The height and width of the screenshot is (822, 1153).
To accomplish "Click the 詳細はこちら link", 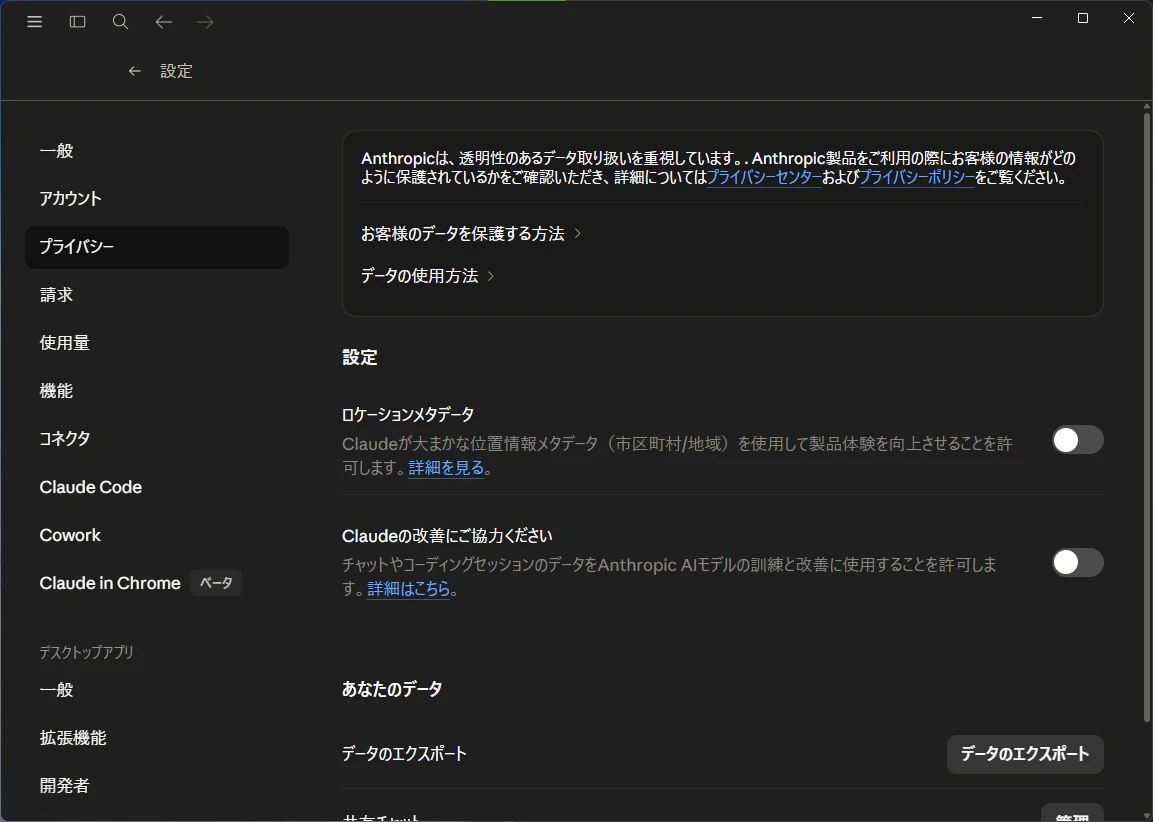I will tap(408, 589).
